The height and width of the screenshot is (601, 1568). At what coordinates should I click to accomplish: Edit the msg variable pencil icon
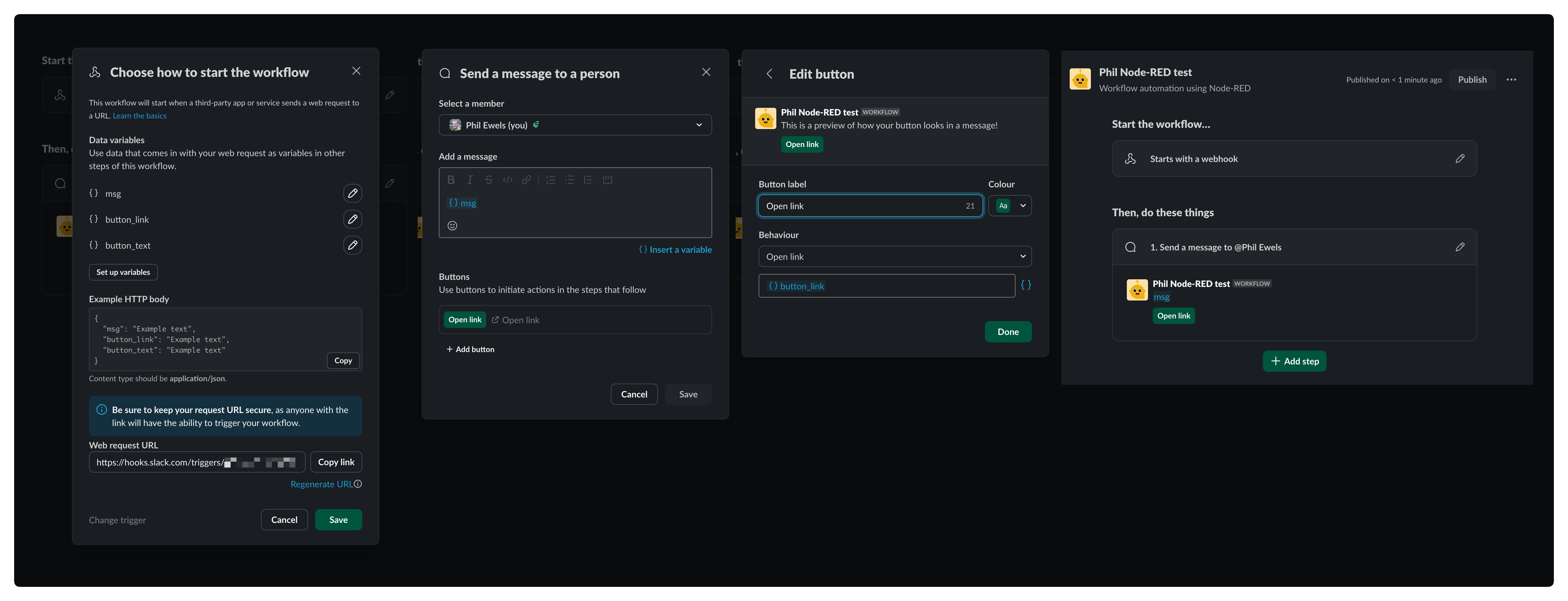(353, 194)
